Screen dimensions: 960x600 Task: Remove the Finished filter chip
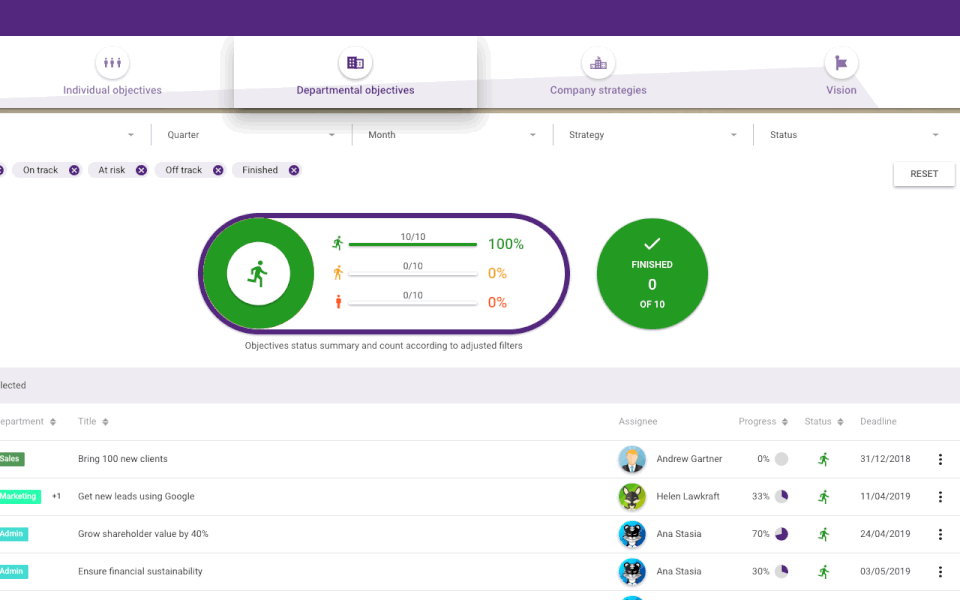click(x=294, y=170)
